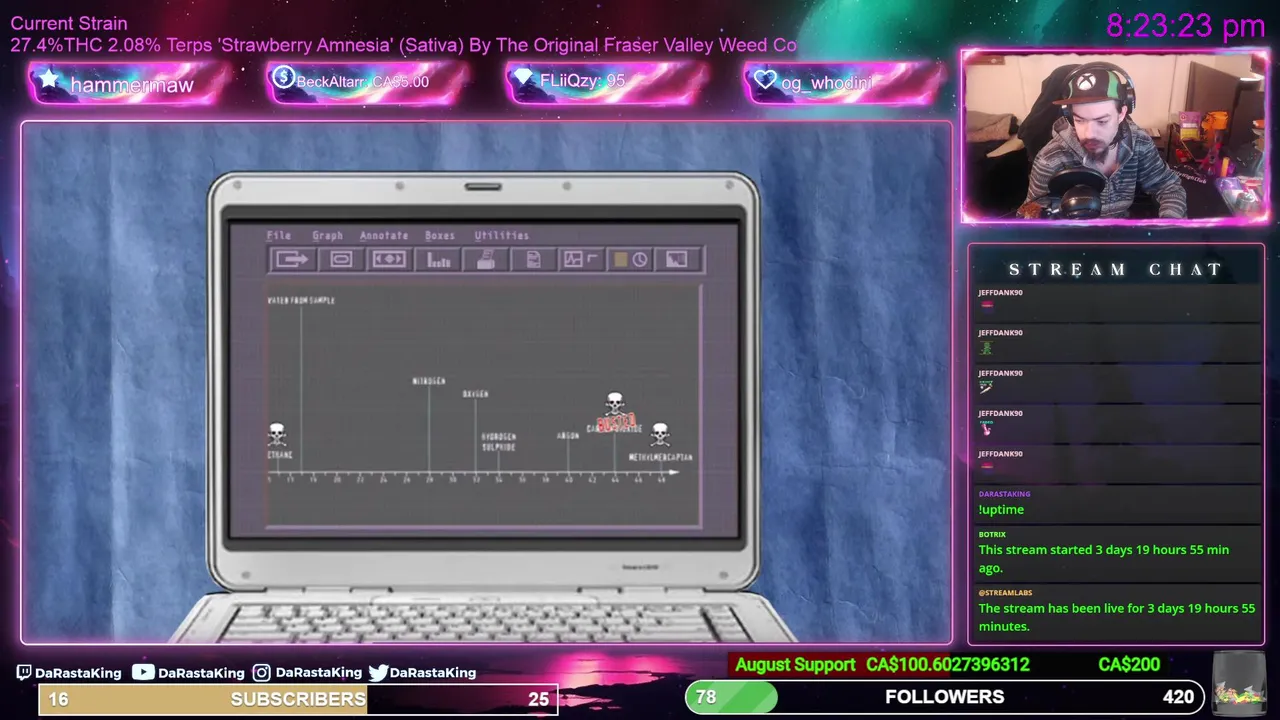Click the Nitrogen peak label
Viewport: 1280px width, 720px height.
(x=429, y=381)
